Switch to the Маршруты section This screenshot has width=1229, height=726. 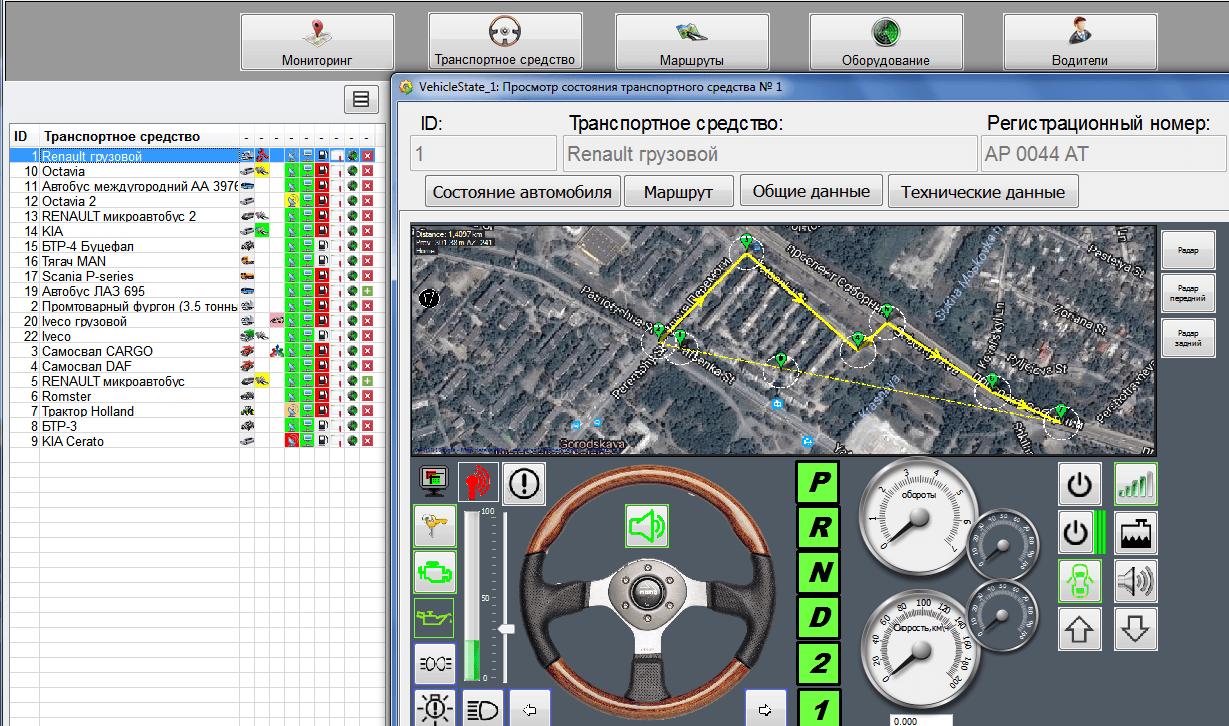coord(691,42)
